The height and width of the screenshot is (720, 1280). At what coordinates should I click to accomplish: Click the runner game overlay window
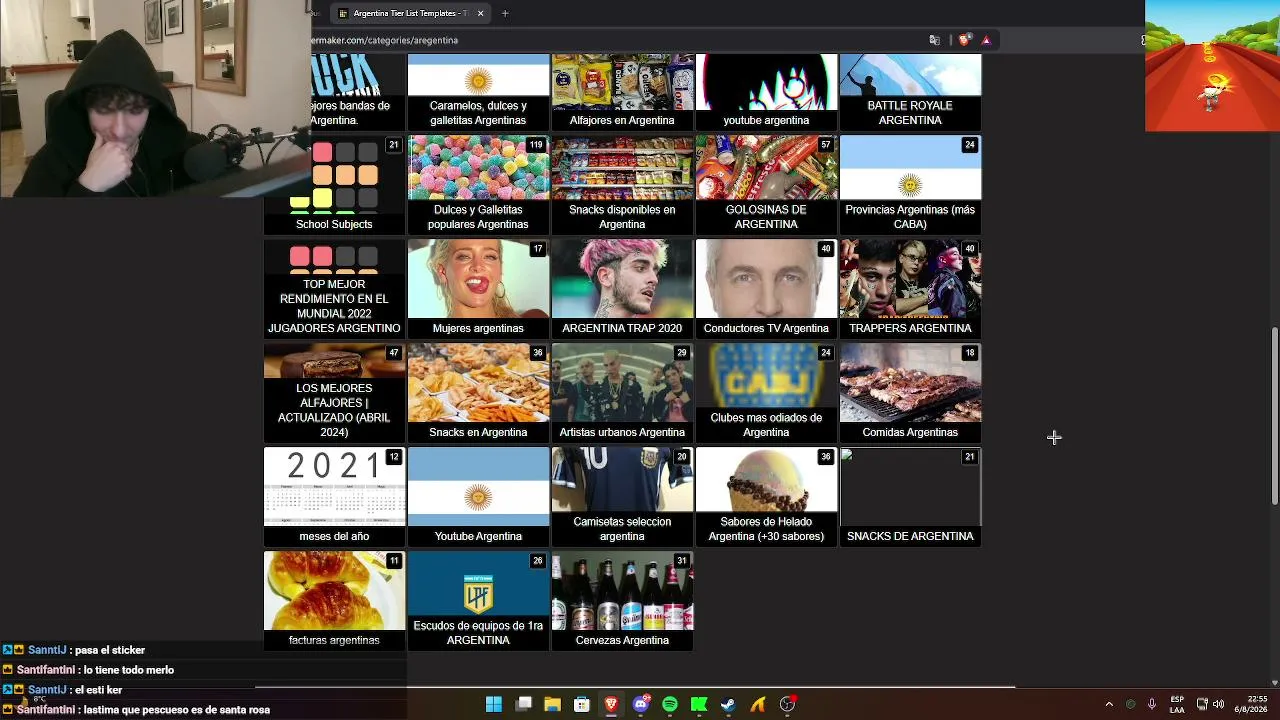(x=1212, y=65)
